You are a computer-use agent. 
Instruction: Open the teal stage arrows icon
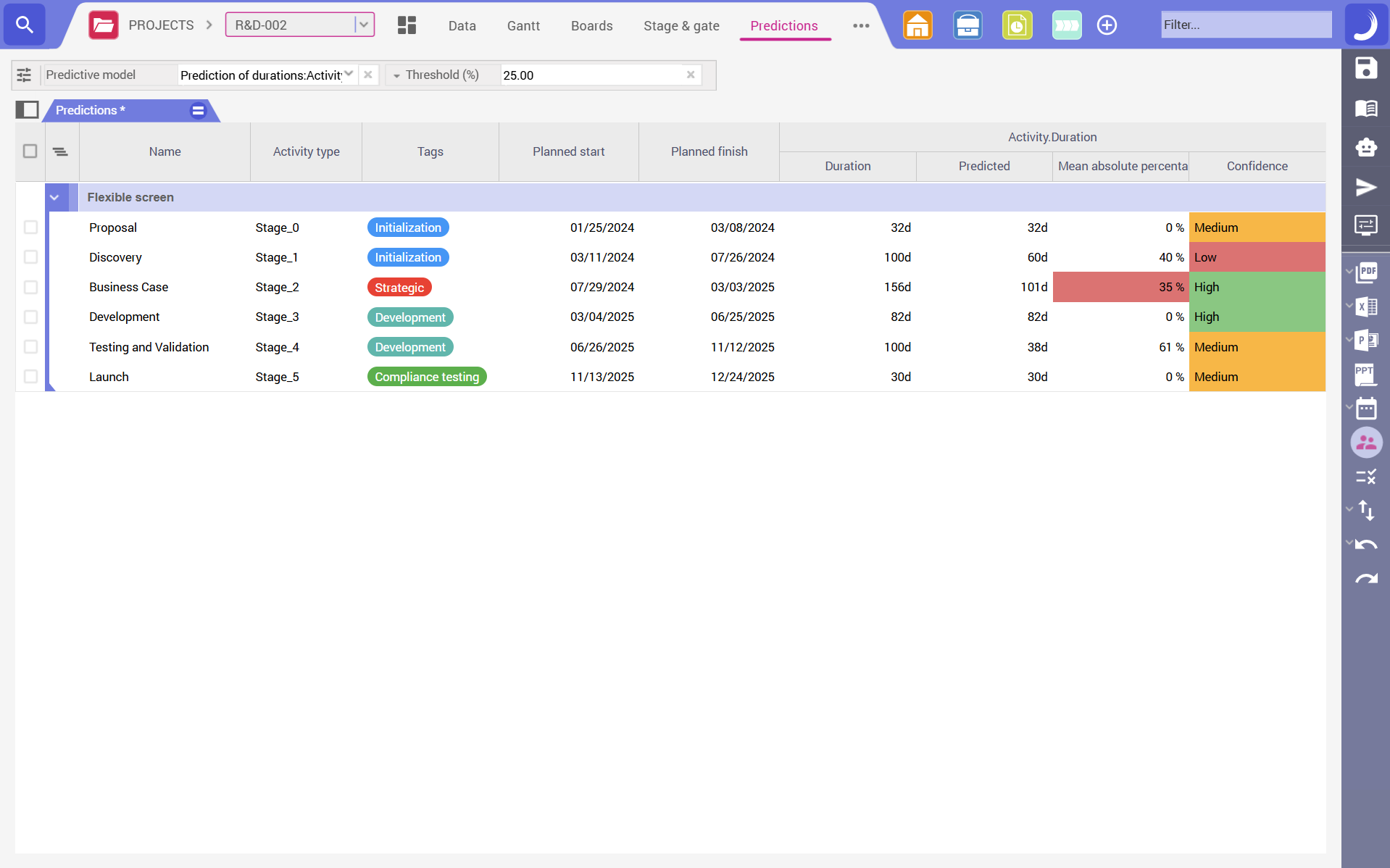click(1067, 25)
